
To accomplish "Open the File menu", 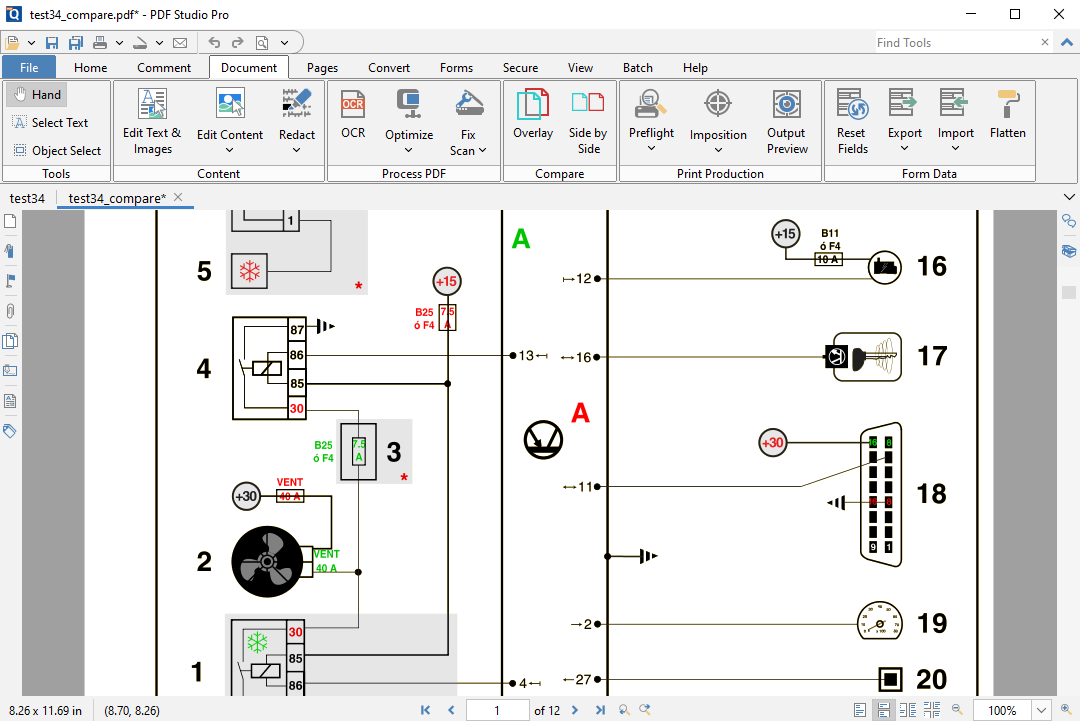I will (29, 67).
